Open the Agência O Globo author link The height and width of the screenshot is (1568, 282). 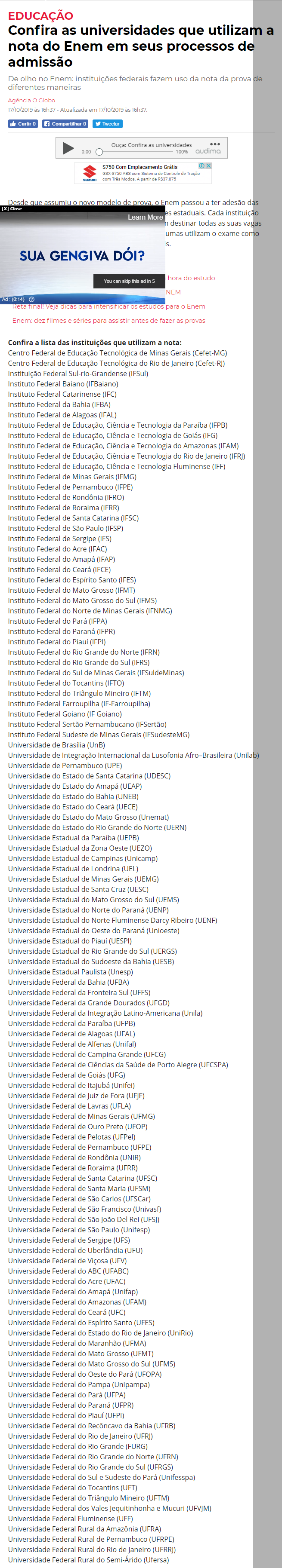31,101
